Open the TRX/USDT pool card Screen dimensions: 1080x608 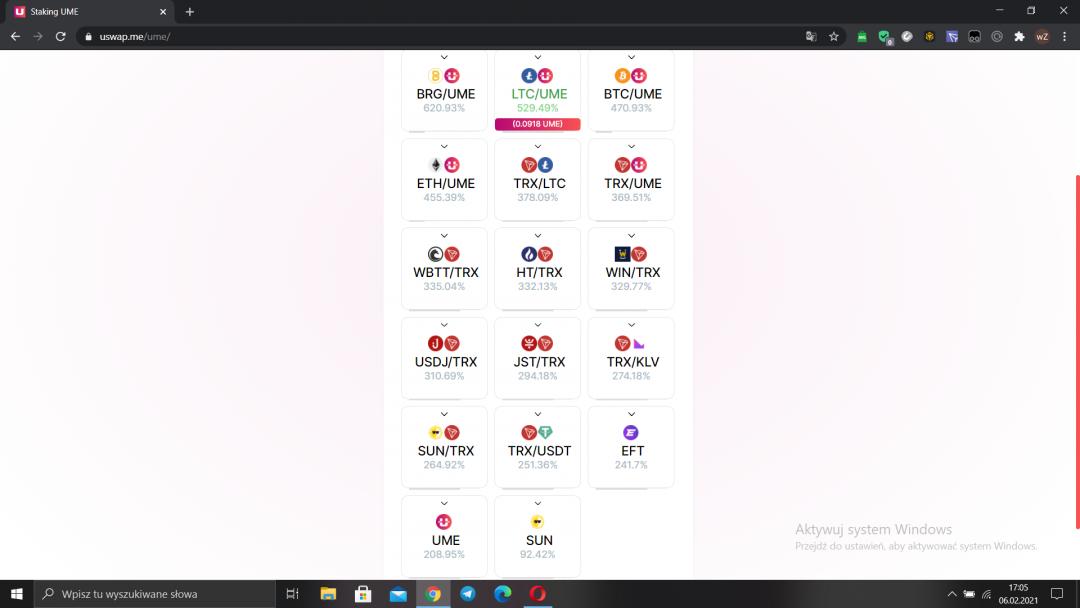[x=538, y=450]
